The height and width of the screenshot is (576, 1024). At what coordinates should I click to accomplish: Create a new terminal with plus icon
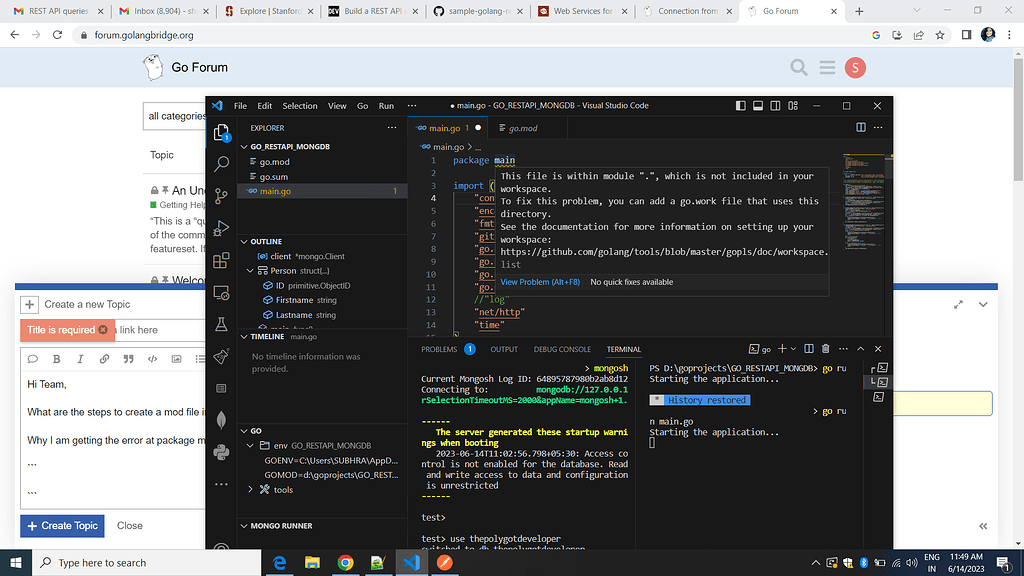(x=782, y=349)
